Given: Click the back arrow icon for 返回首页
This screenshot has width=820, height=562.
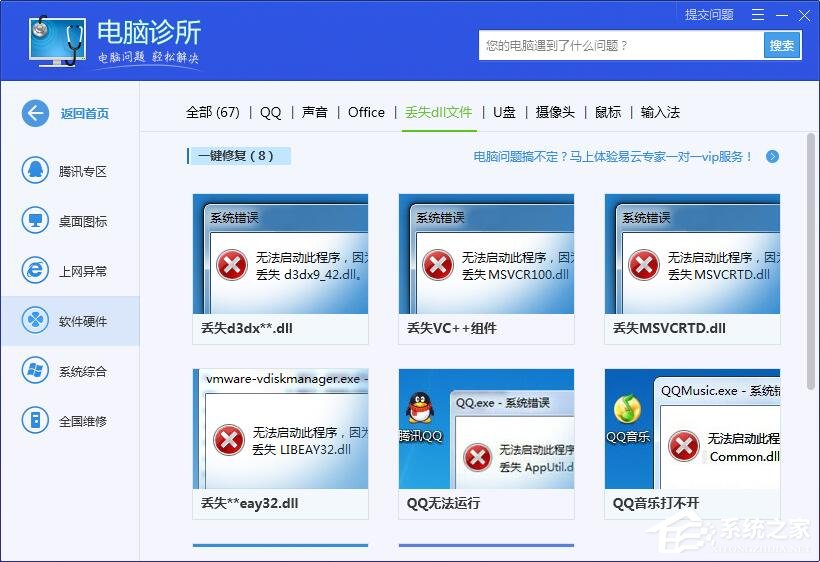Looking at the screenshot, I should click(x=35, y=113).
